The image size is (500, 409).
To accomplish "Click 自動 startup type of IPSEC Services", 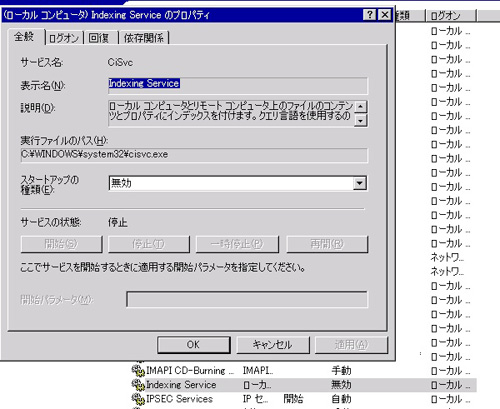I will click(x=341, y=399).
